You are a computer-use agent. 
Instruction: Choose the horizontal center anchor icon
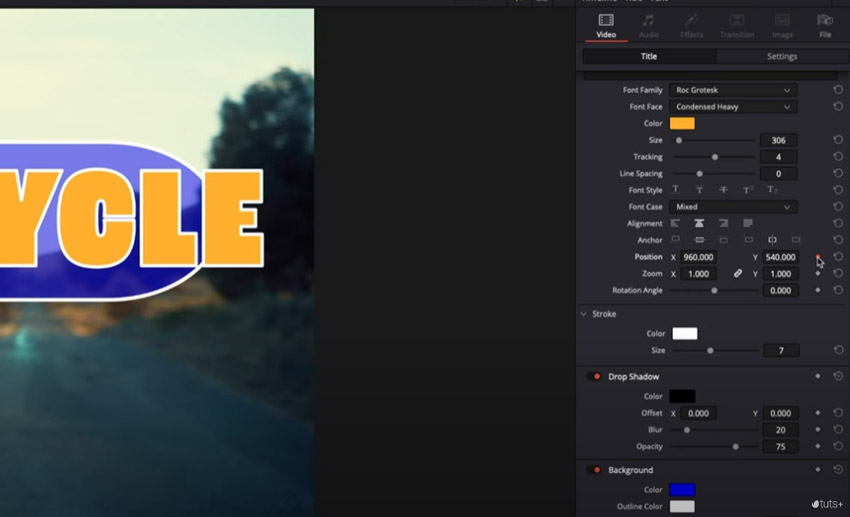[x=772, y=240]
